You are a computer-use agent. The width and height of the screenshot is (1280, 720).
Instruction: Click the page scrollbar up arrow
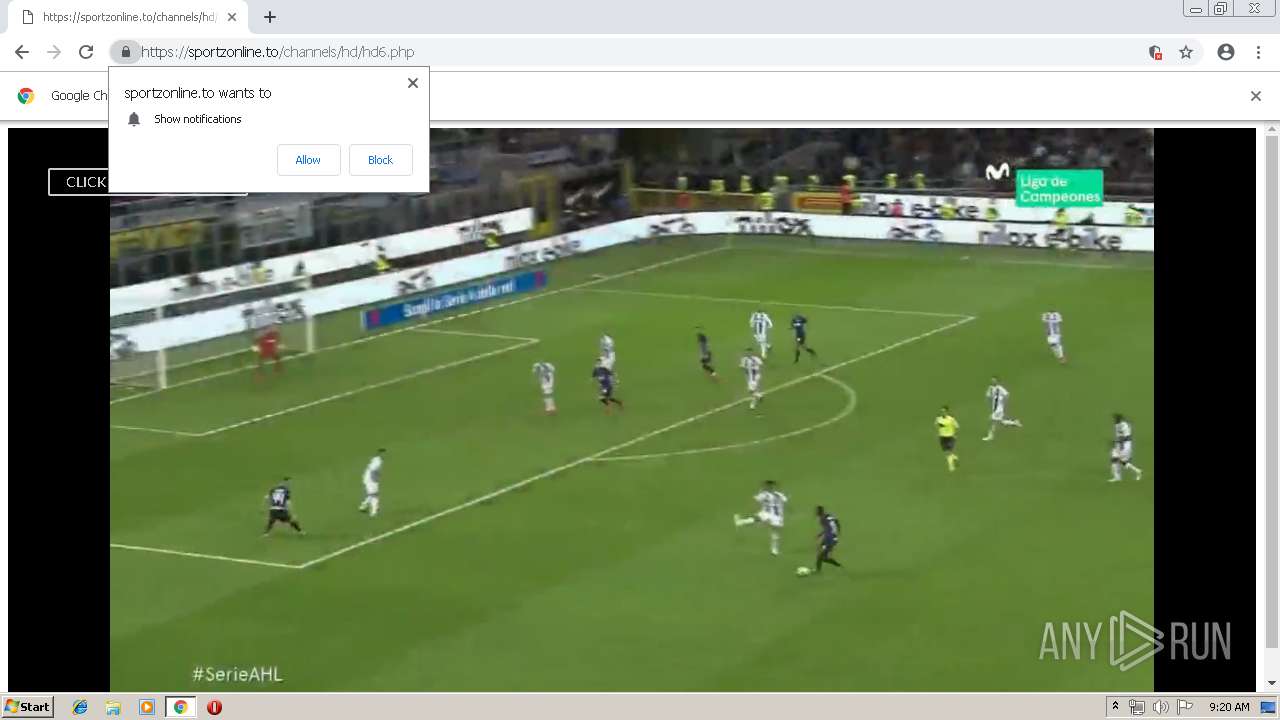1272,130
